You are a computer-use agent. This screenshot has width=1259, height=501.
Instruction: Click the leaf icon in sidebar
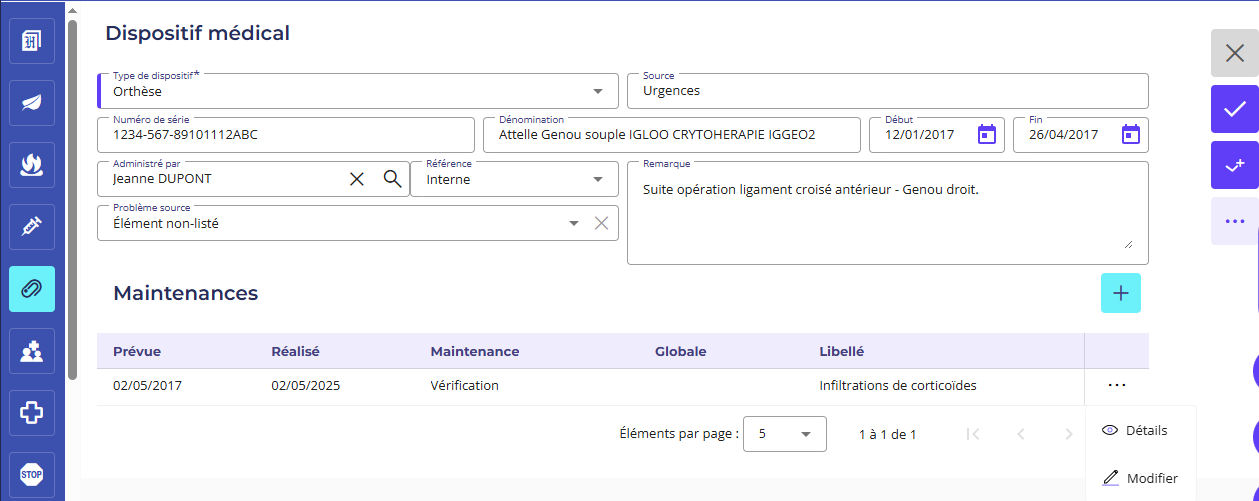(31, 103)
